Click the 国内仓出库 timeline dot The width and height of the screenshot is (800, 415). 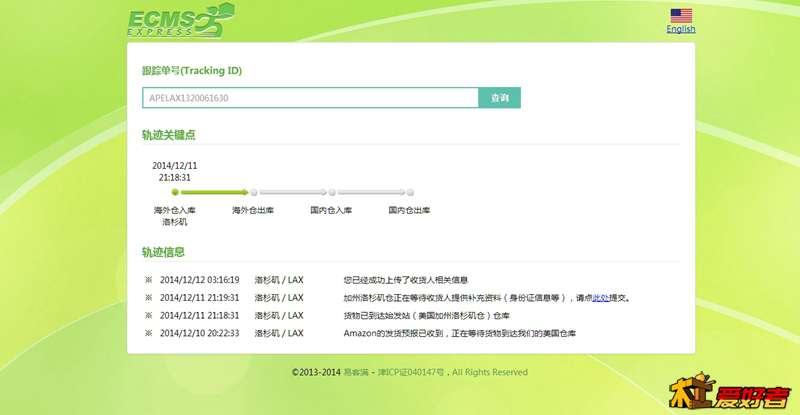click(x=410, y=192)
